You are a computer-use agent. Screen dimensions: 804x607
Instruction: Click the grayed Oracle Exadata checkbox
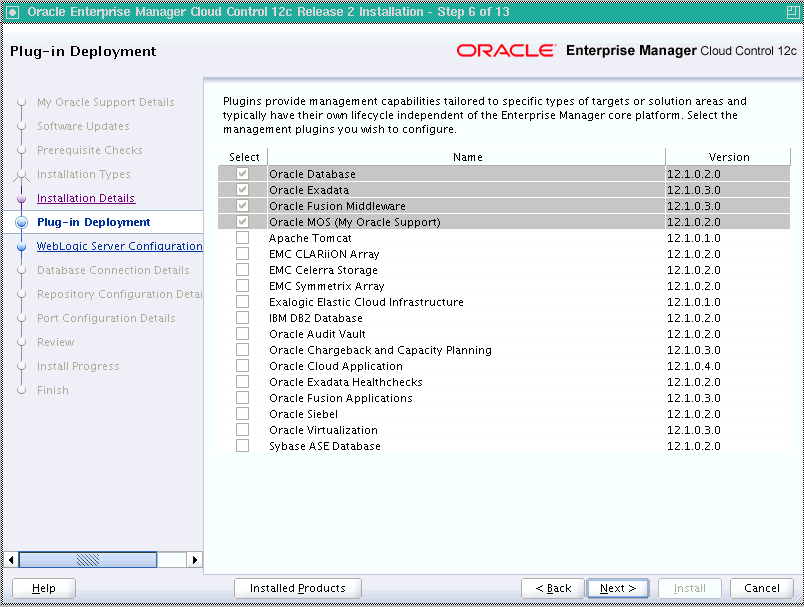[243, 190]
